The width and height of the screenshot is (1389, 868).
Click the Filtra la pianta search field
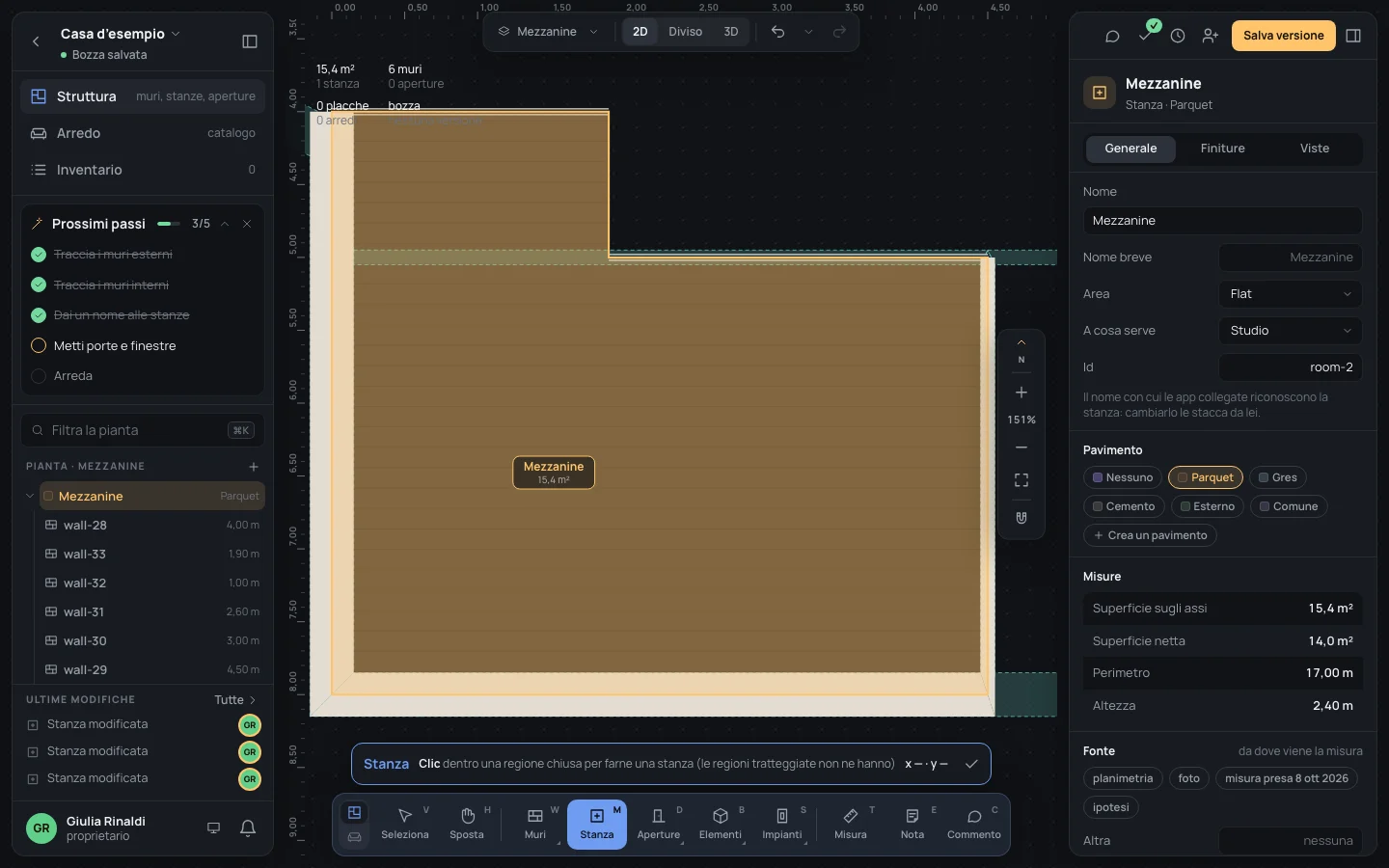[x=143, y=430]
